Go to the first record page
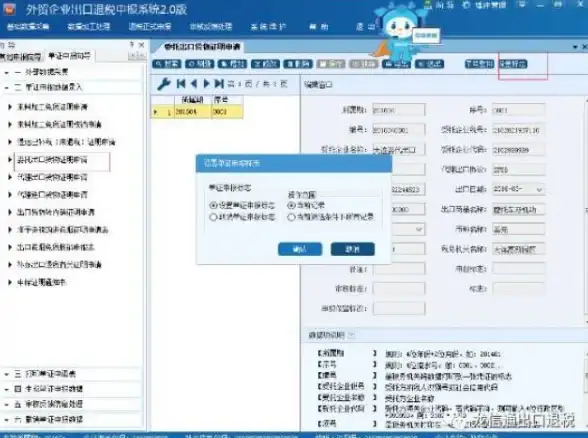588x438 pixels. pos(181,84)
